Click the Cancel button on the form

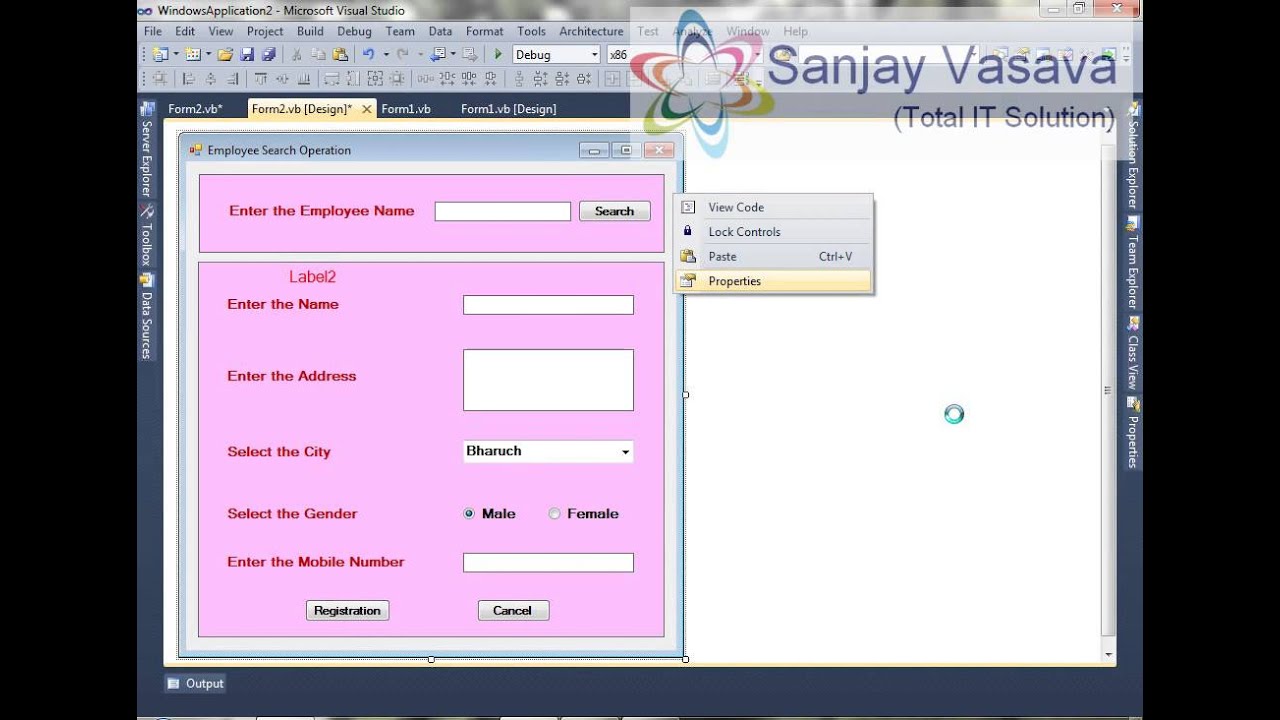pos(512,611)
